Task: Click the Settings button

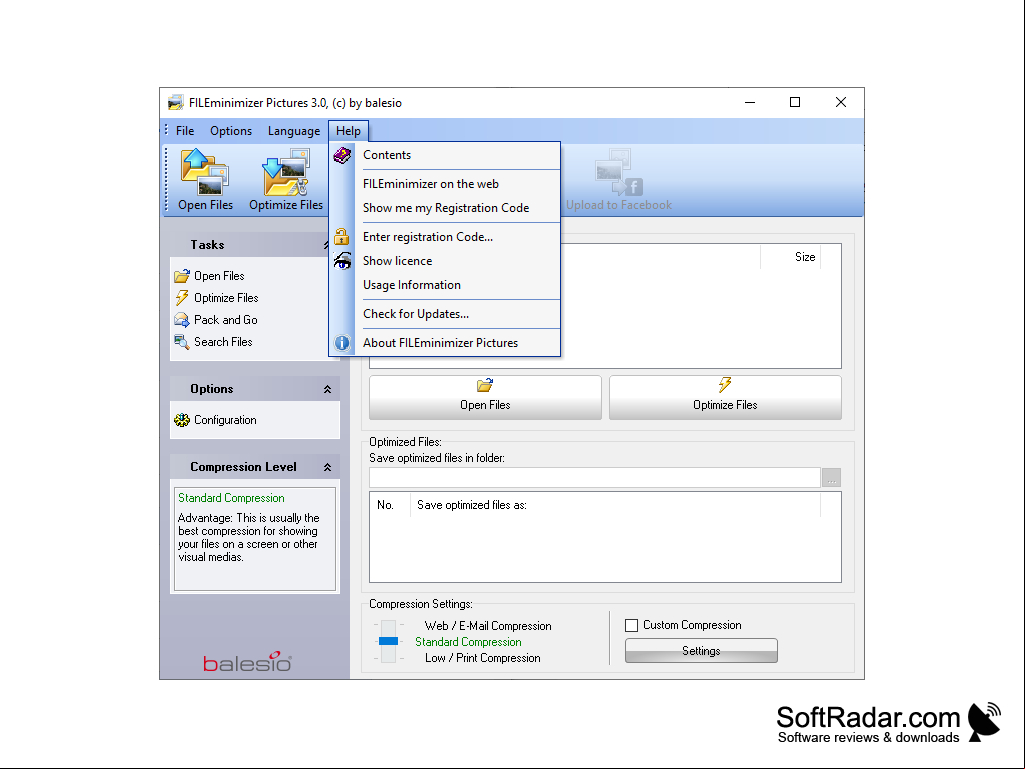Action: (x=701, y=651)
